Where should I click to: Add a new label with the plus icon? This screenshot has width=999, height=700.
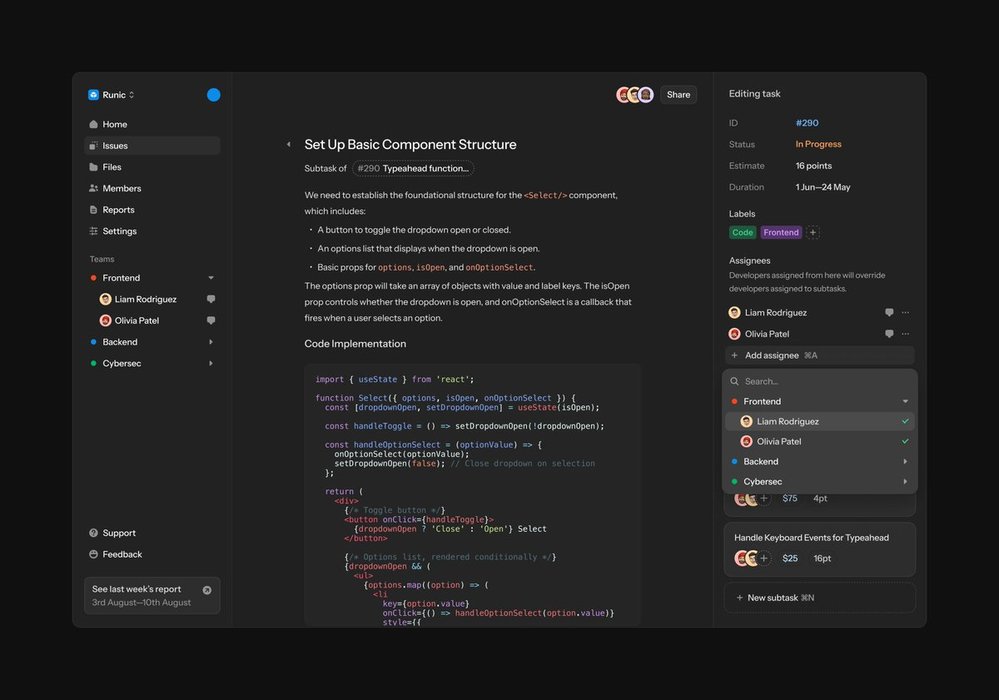813,233
